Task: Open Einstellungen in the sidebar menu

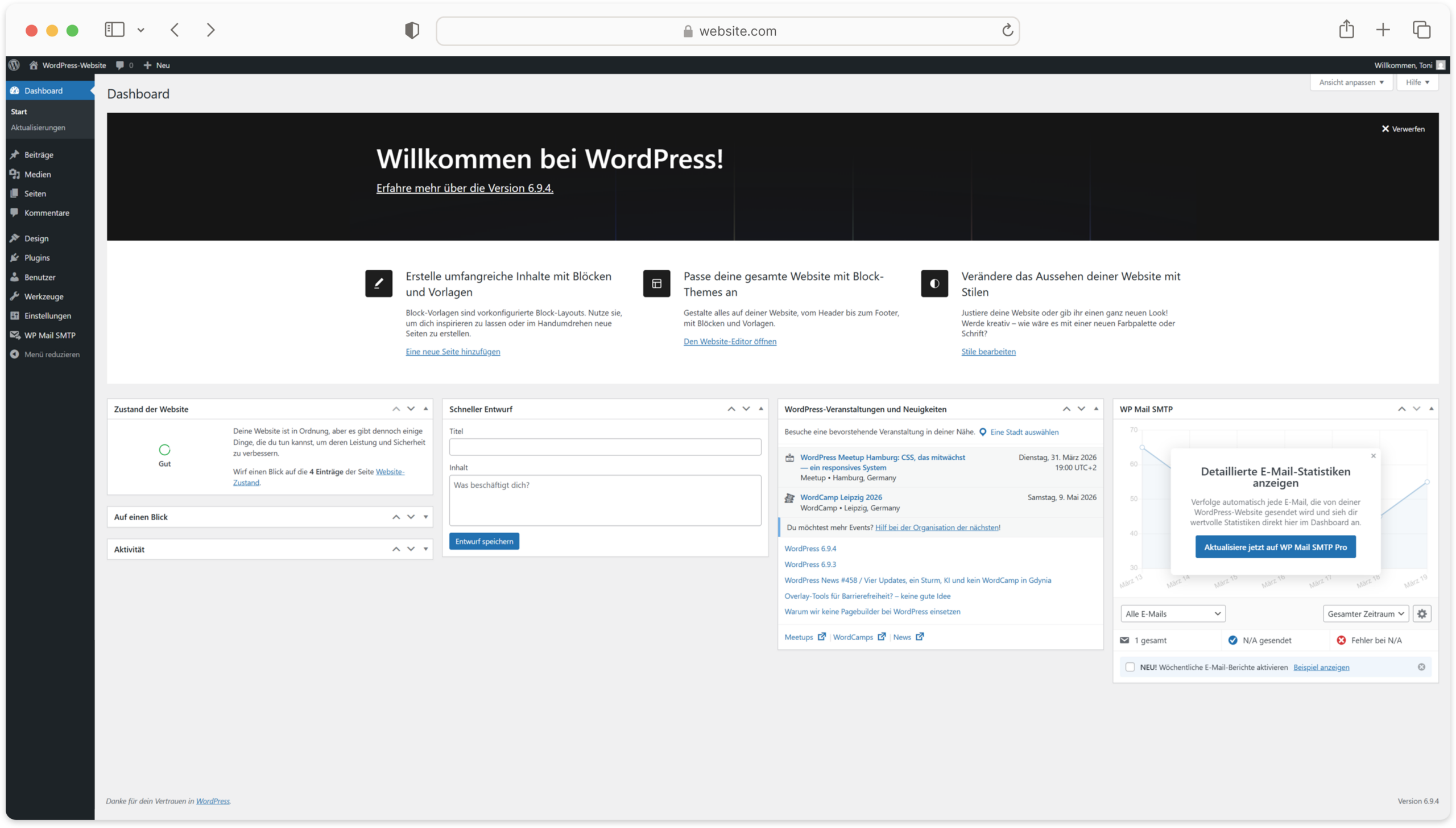Action: [47, 316]
